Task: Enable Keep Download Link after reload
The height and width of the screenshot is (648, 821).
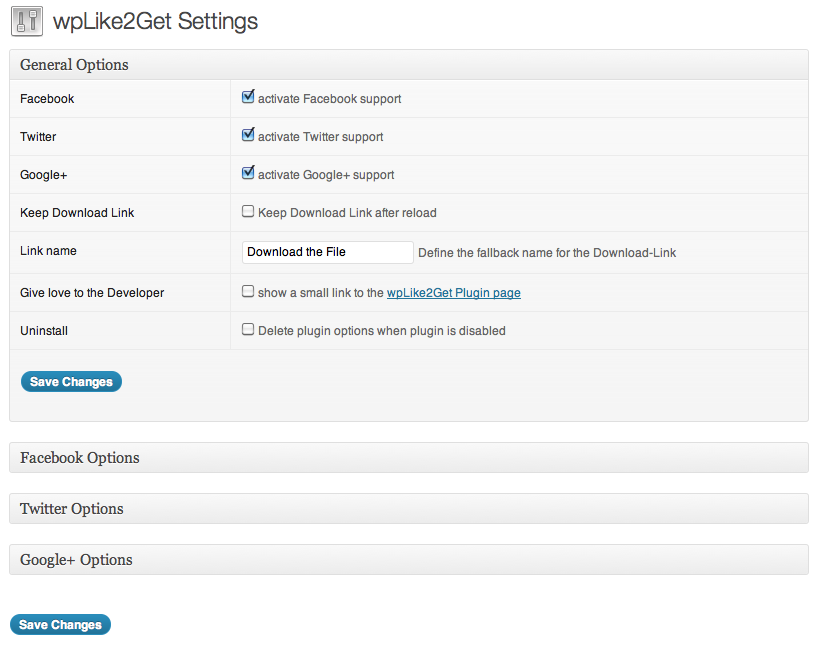Action: [248, 211]
